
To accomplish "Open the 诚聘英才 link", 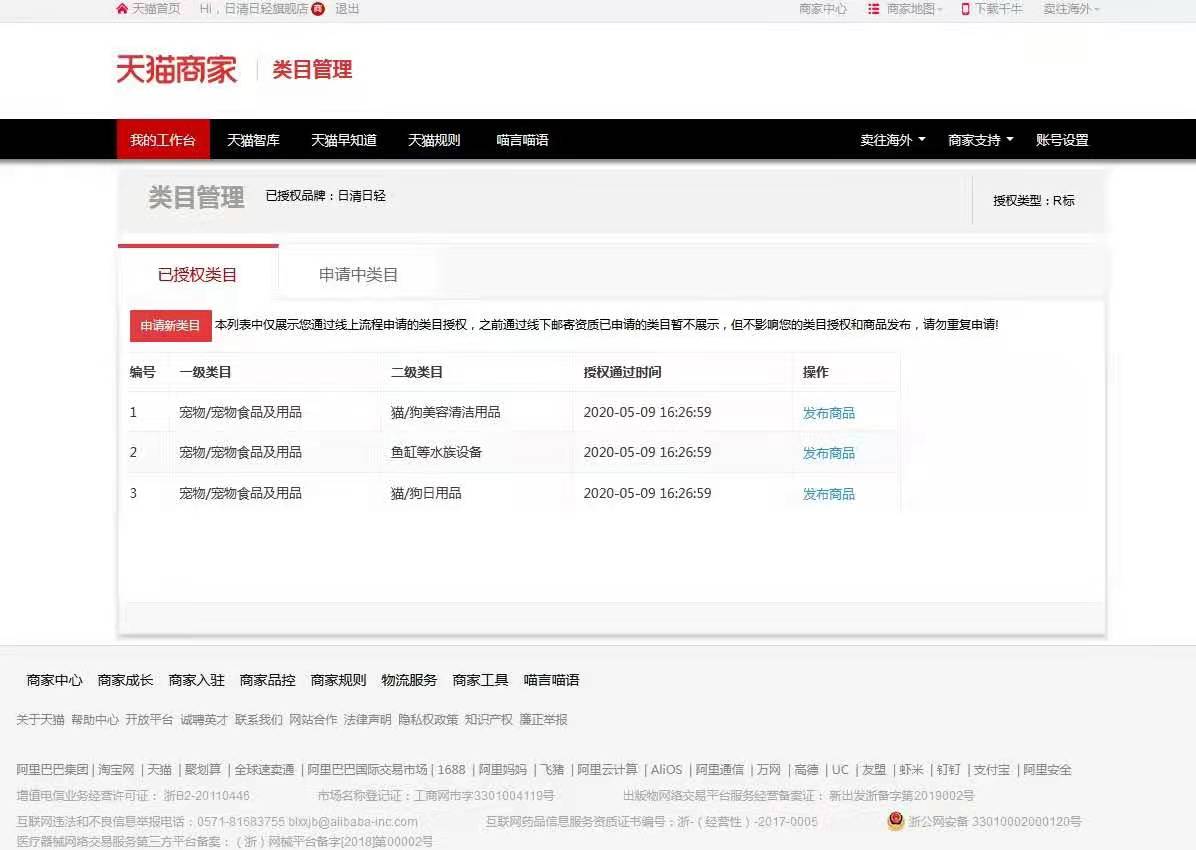I will tap(204, 720).
